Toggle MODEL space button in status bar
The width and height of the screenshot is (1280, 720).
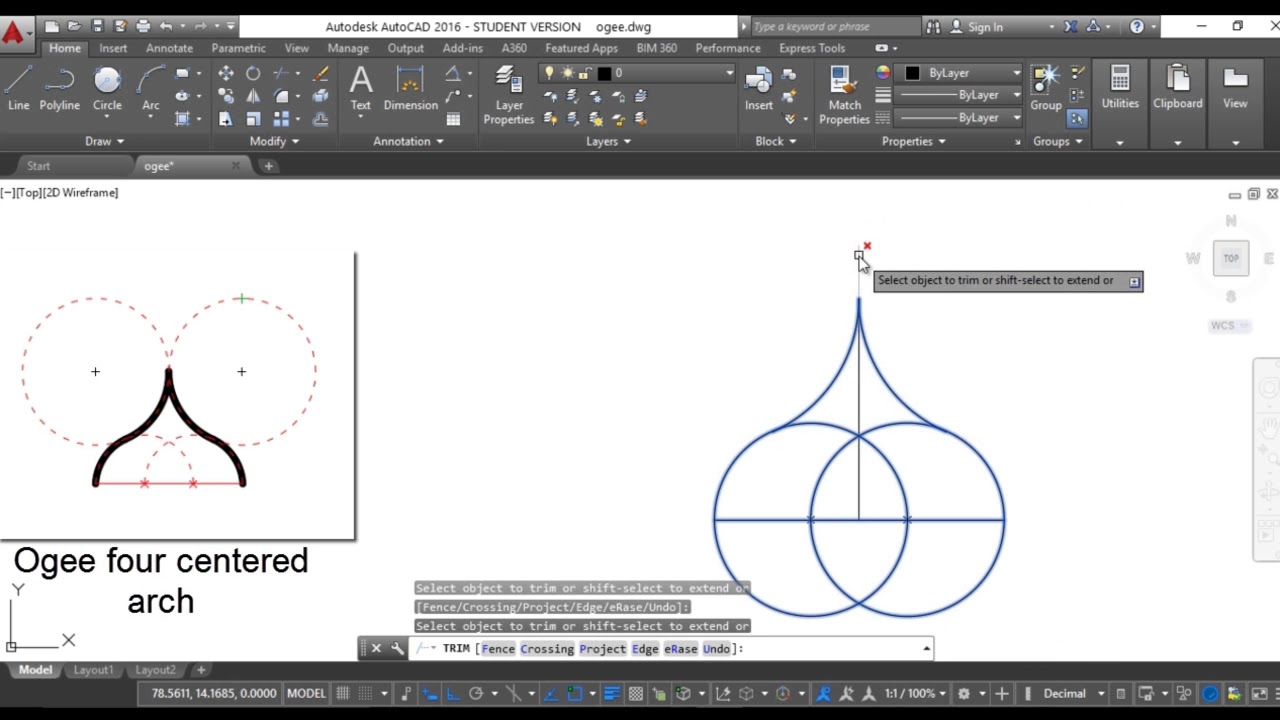click(x=306, y=693)
